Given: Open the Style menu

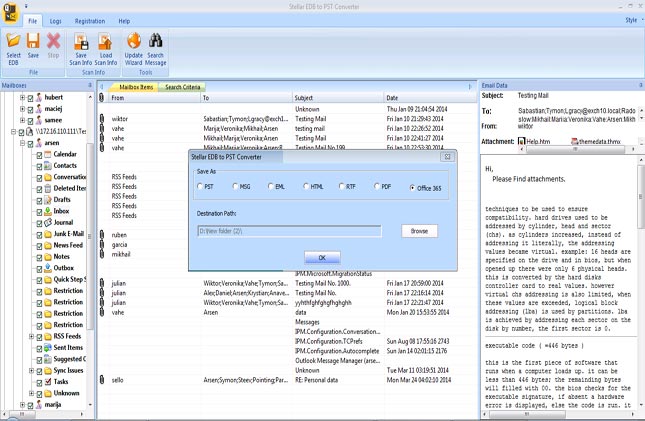Looking at the screenshot, I should (x=633, y=20).
